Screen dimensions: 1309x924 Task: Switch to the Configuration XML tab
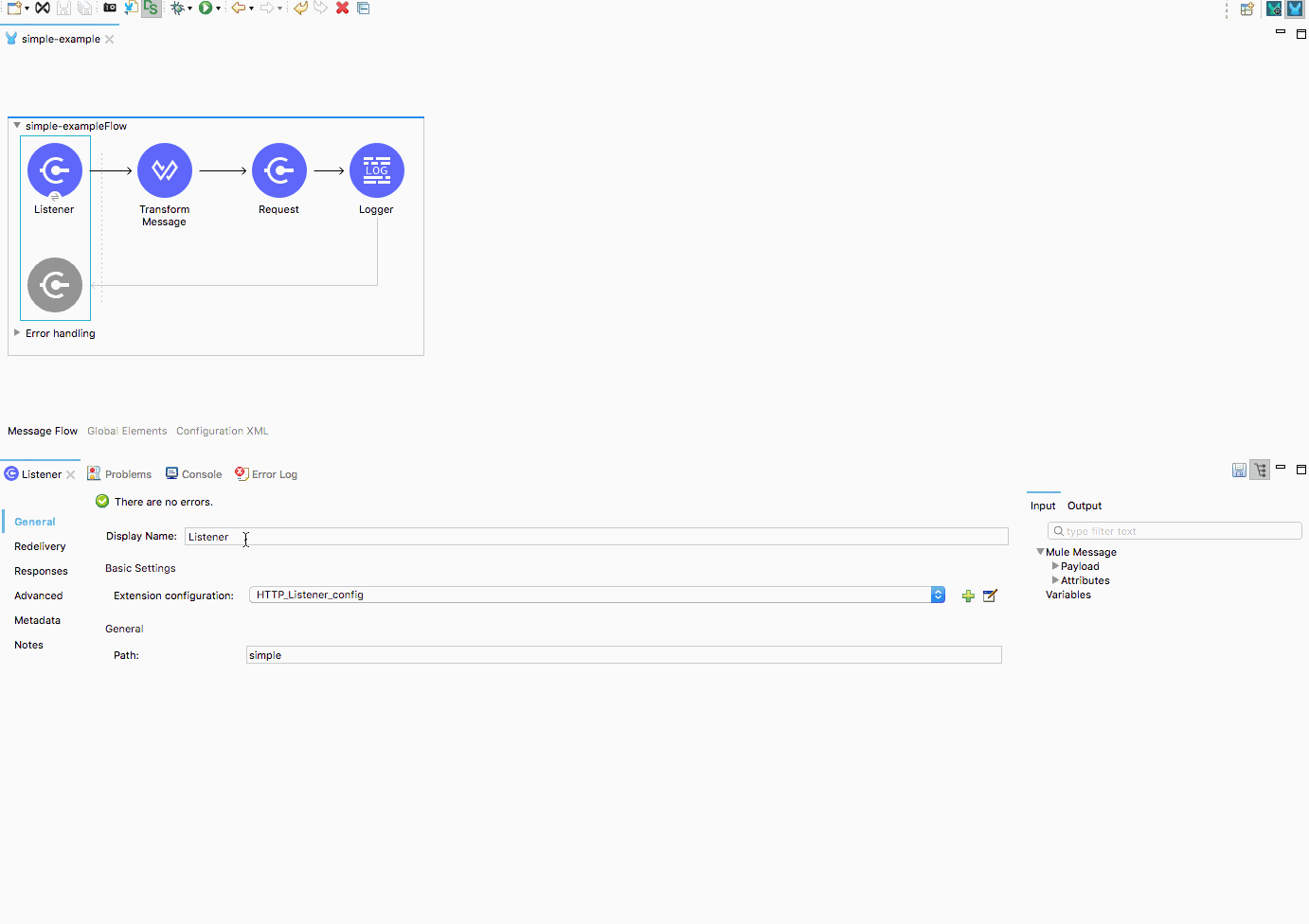point(222,431)
